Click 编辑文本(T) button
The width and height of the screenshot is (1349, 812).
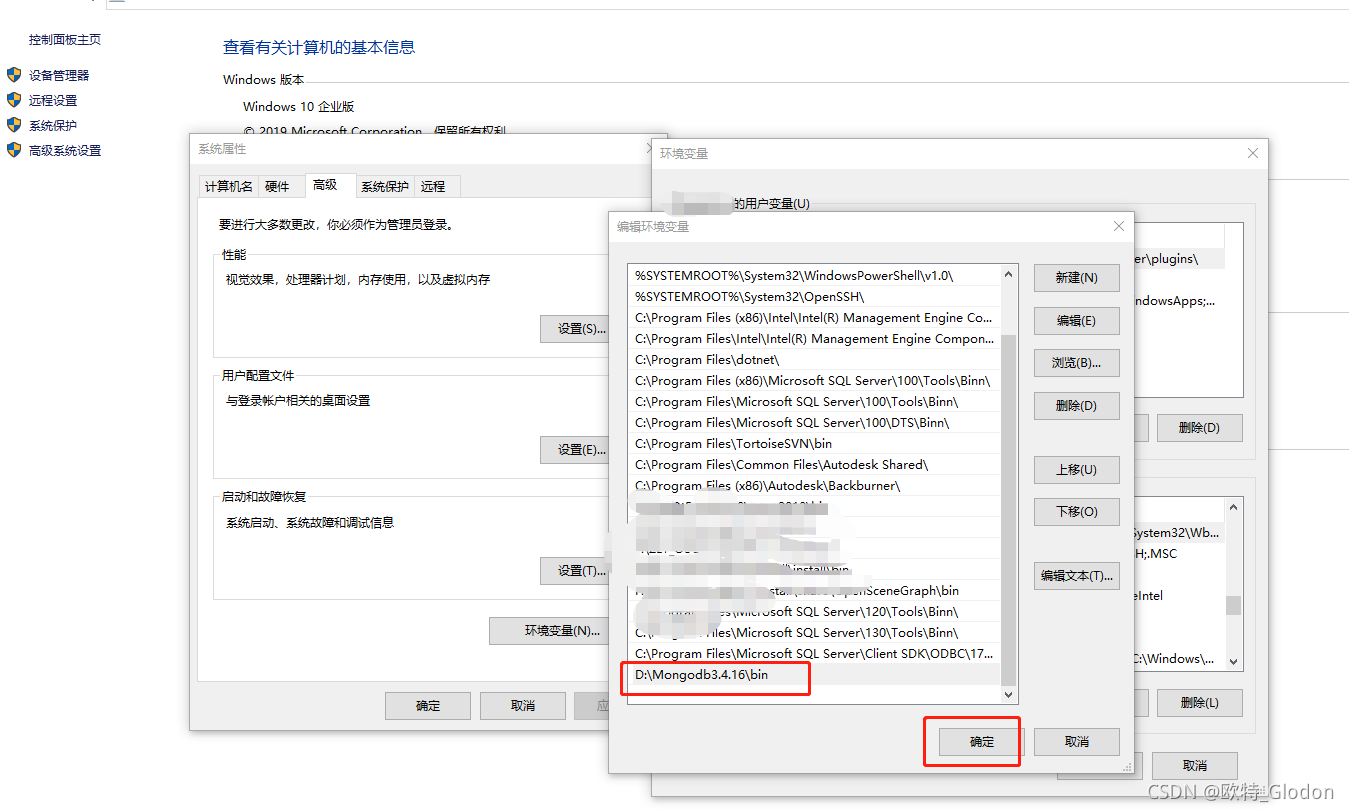click(x=1076, y=575)
